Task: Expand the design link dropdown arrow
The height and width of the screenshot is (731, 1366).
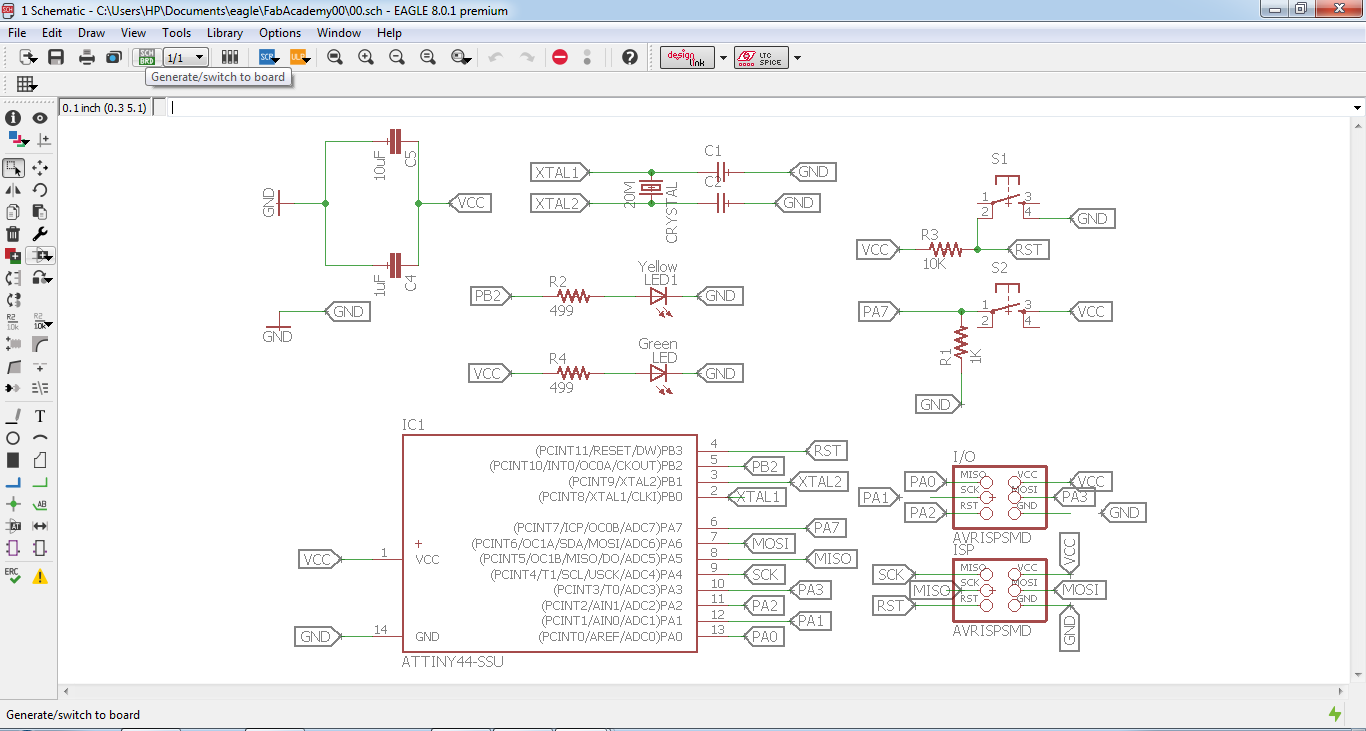Action: (x=723, y=58)
